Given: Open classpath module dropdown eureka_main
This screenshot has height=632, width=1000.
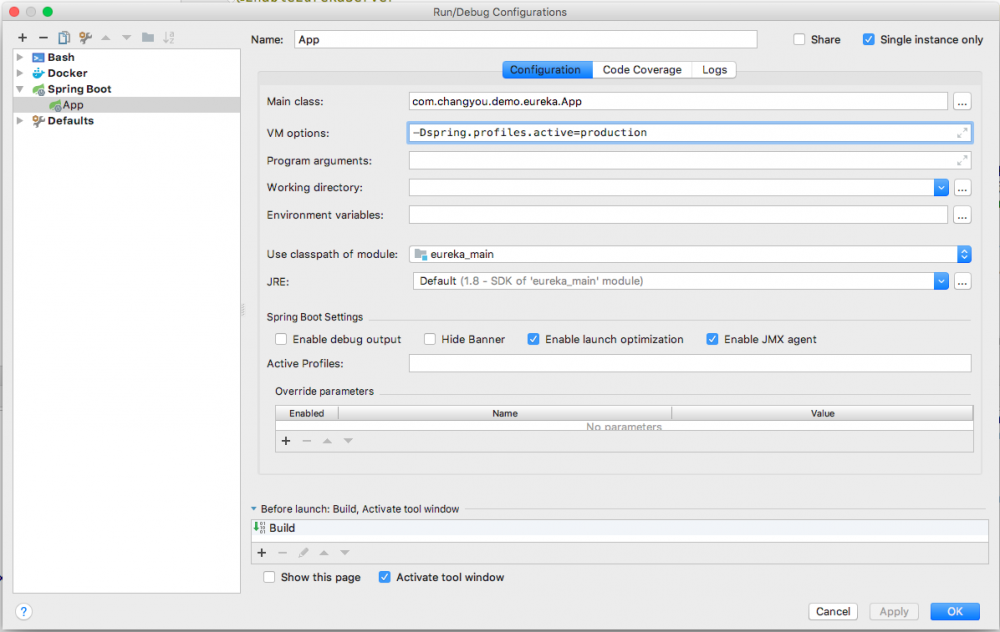Looking at the screenshot, I should click(x=964, y=254).
